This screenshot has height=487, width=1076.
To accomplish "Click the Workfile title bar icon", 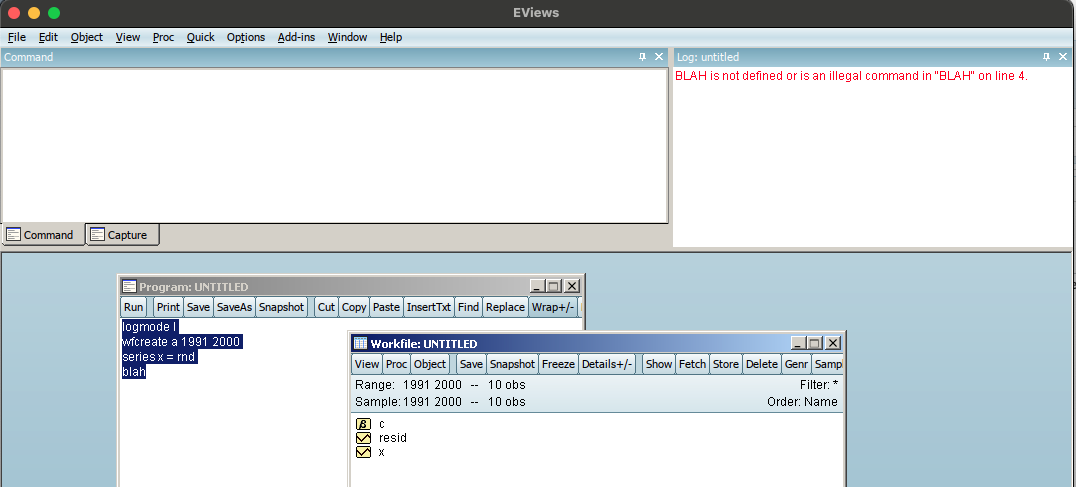I will [x=360, y=343].
